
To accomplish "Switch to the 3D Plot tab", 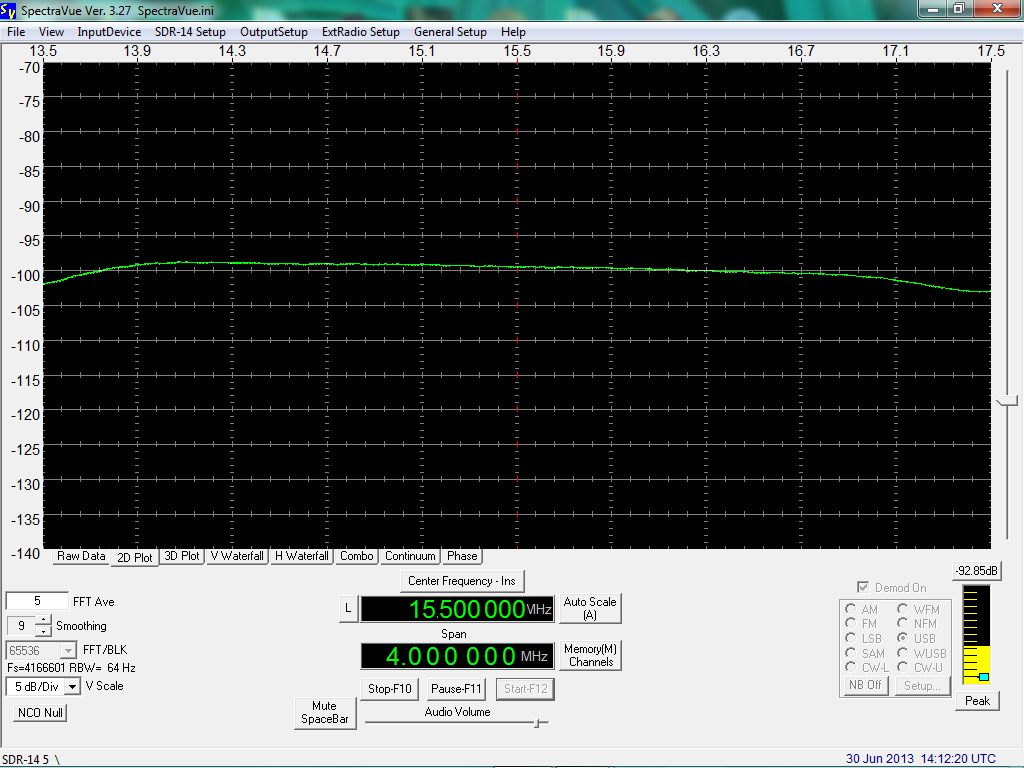I will [x=182, y=556].
